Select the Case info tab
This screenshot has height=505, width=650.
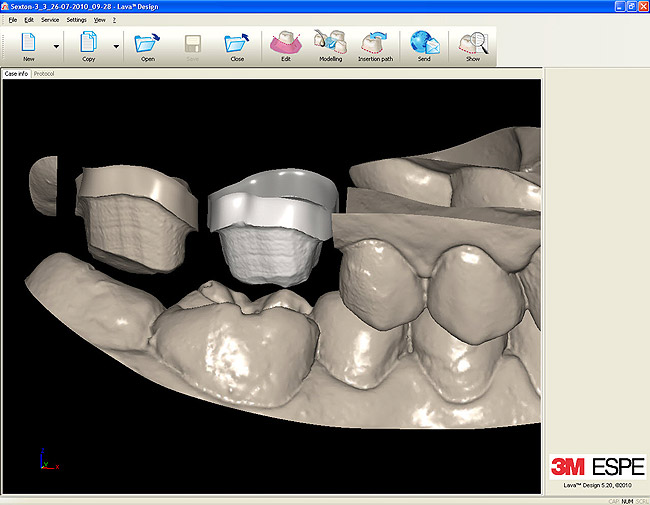click(x=16, y=74)
